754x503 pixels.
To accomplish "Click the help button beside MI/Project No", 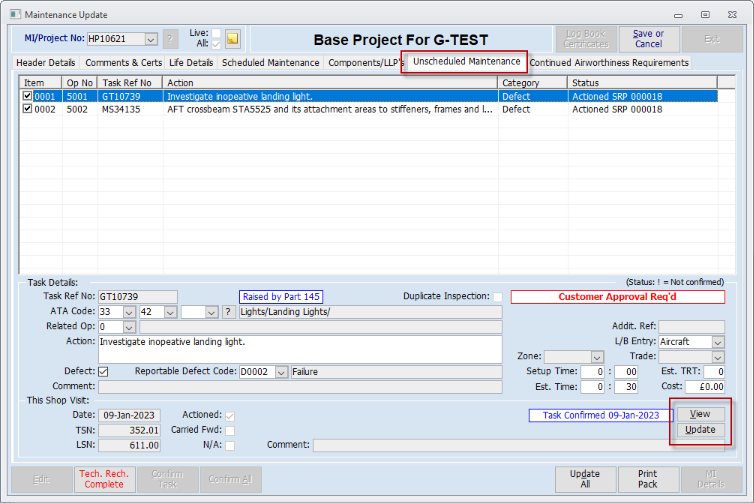I will coord(171,39).
